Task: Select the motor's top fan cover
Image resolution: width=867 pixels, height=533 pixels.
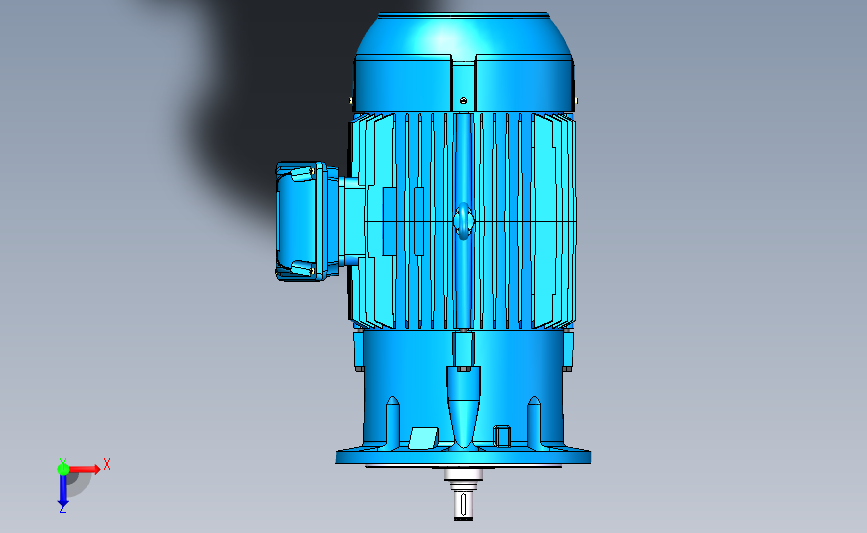Action: point(463,62)
